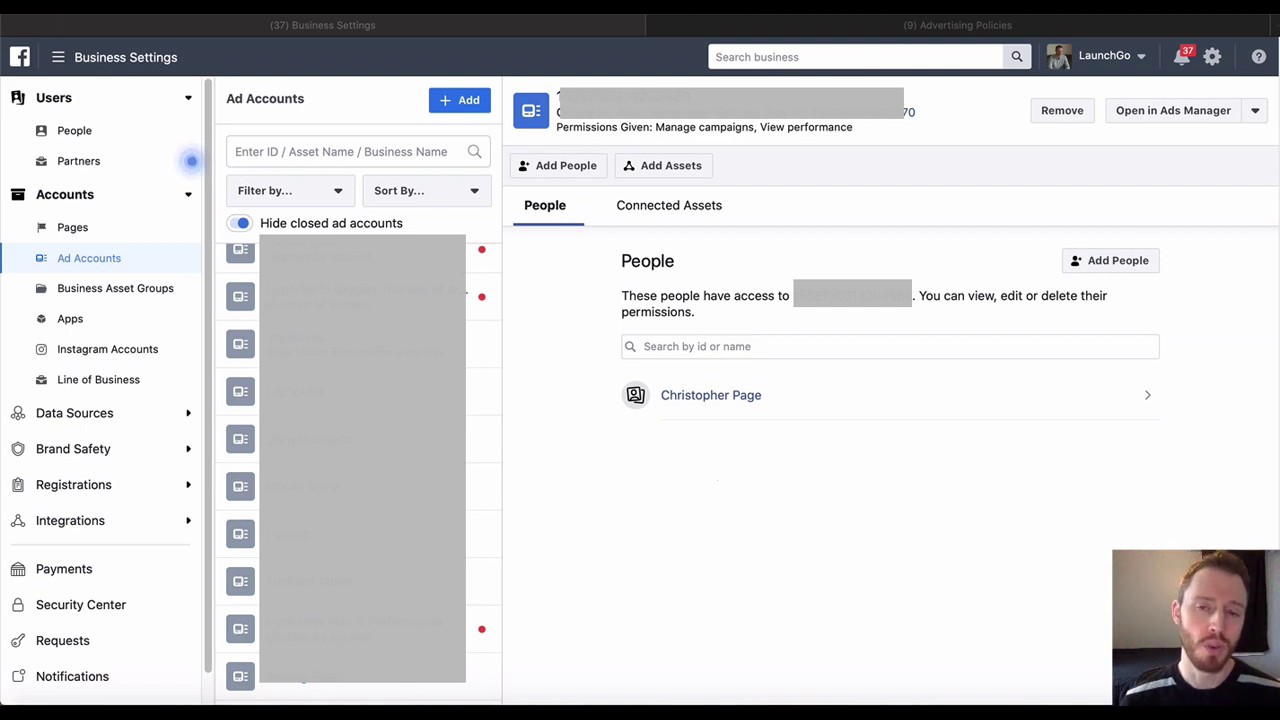The width and height of the screenshot is (1280, 720).
Task: Click the blue Add button
Action: [459, 100]
